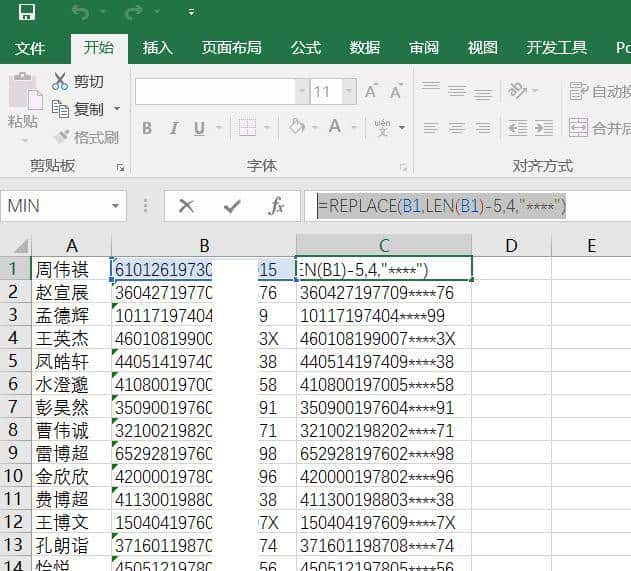The image size is (631, 571).
Task: Expand the fill color dropdown arrow
Action: [x=315, y=128]
